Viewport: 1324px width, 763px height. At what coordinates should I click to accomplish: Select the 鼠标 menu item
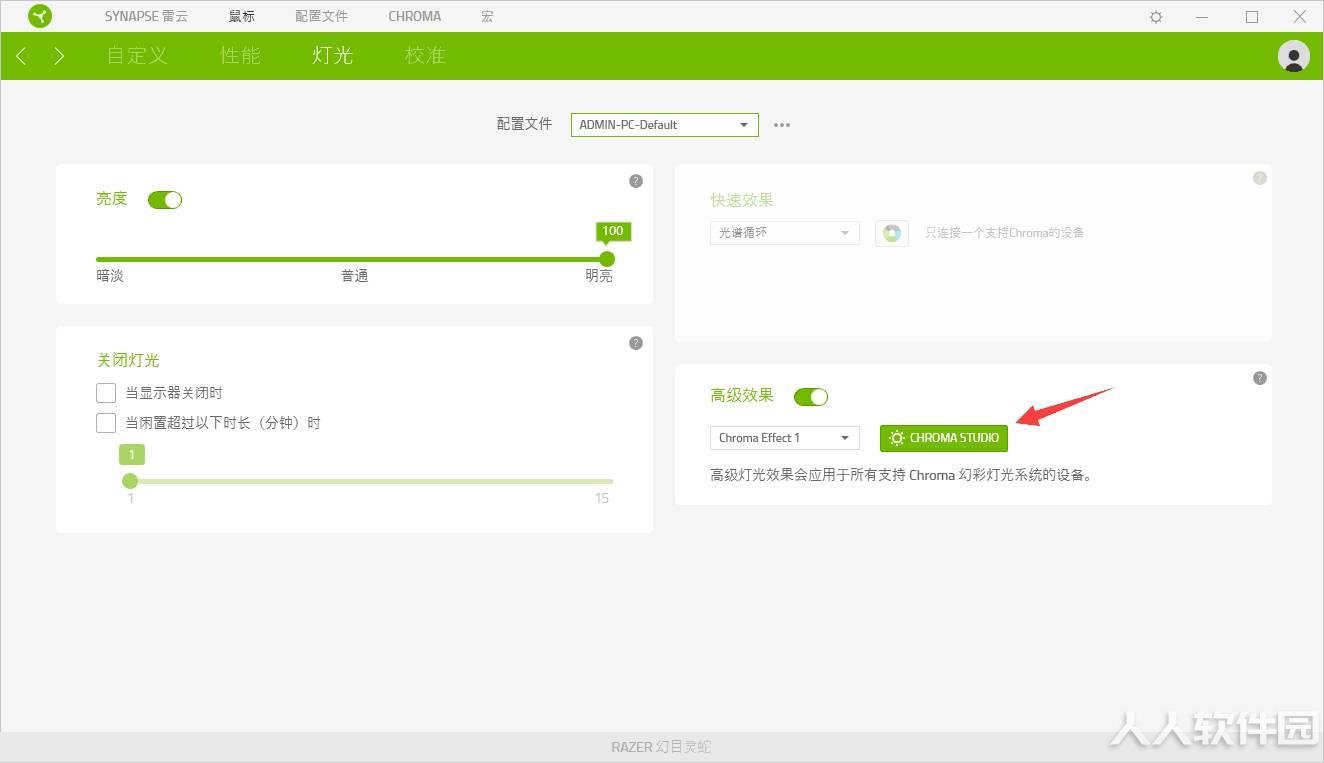click(x=242, y=17)
